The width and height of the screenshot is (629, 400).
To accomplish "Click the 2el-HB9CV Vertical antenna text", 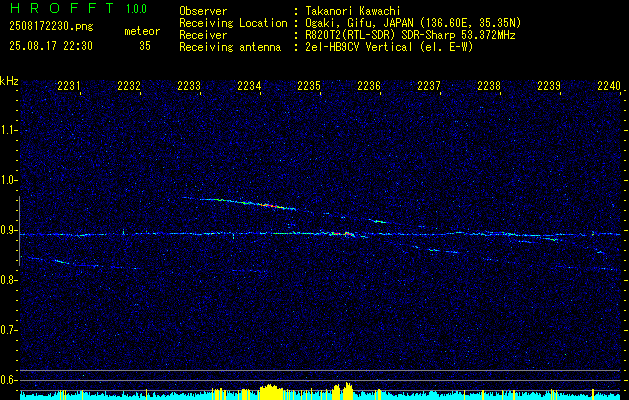I will click(390, 47).
